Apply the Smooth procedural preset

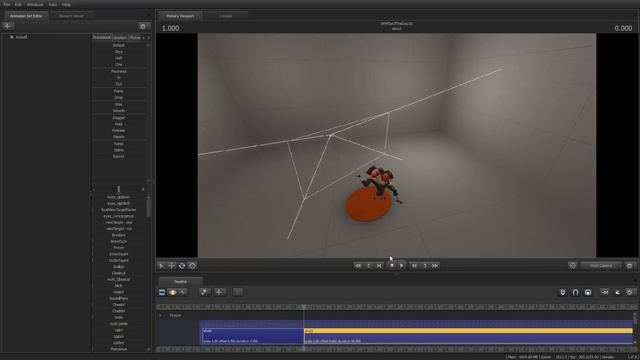click(119, 111)
